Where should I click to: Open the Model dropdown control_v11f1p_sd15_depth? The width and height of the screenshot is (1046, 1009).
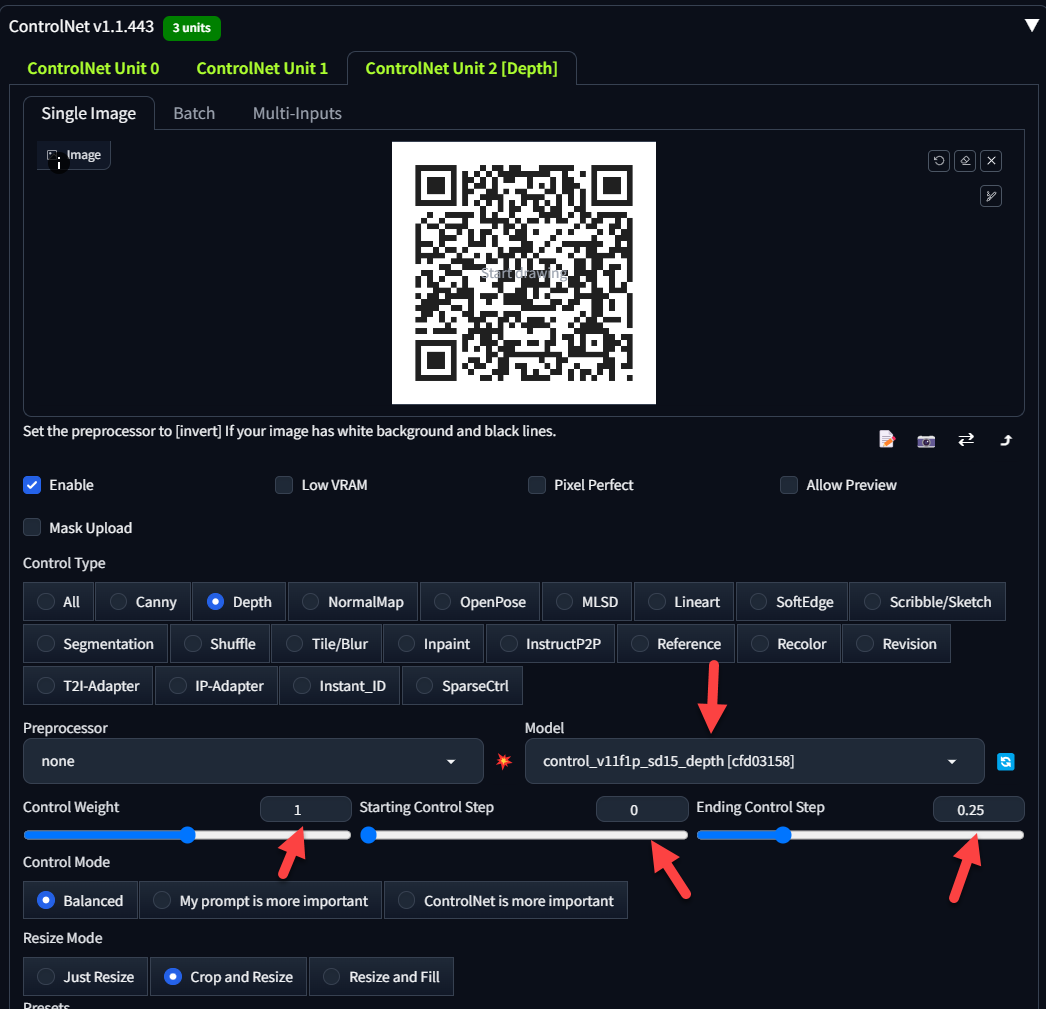(x=754, y=761)
